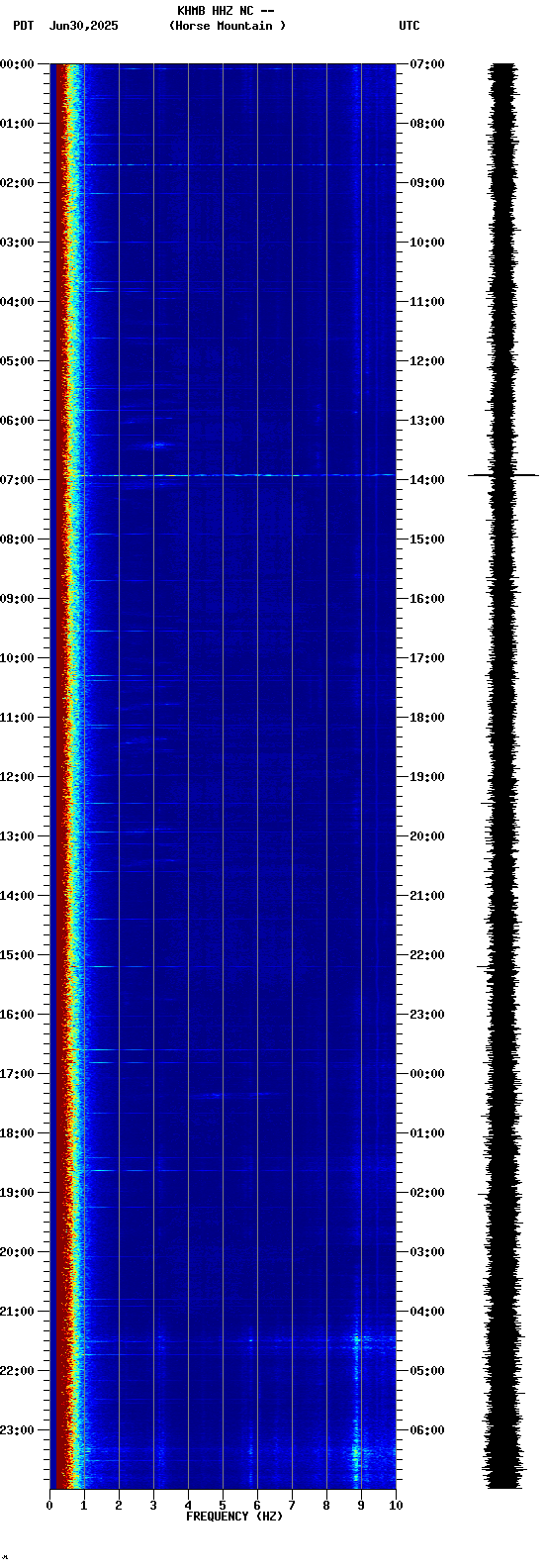Screen dimensions: 546x1568
Task: Click the frequency axis value 5
Action: click(x=223, y=1506)
